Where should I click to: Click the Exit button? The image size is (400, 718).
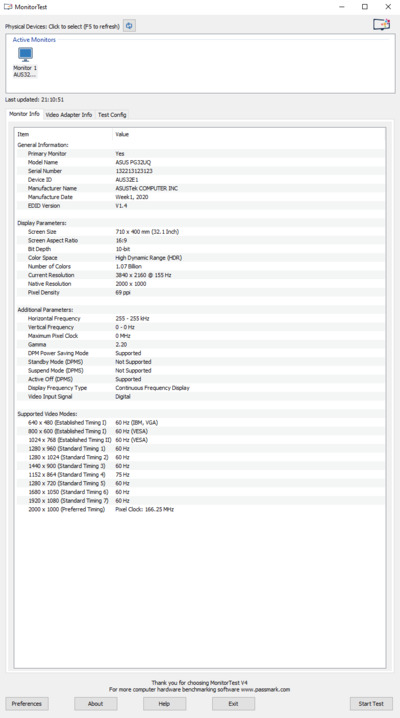[233, 703]
